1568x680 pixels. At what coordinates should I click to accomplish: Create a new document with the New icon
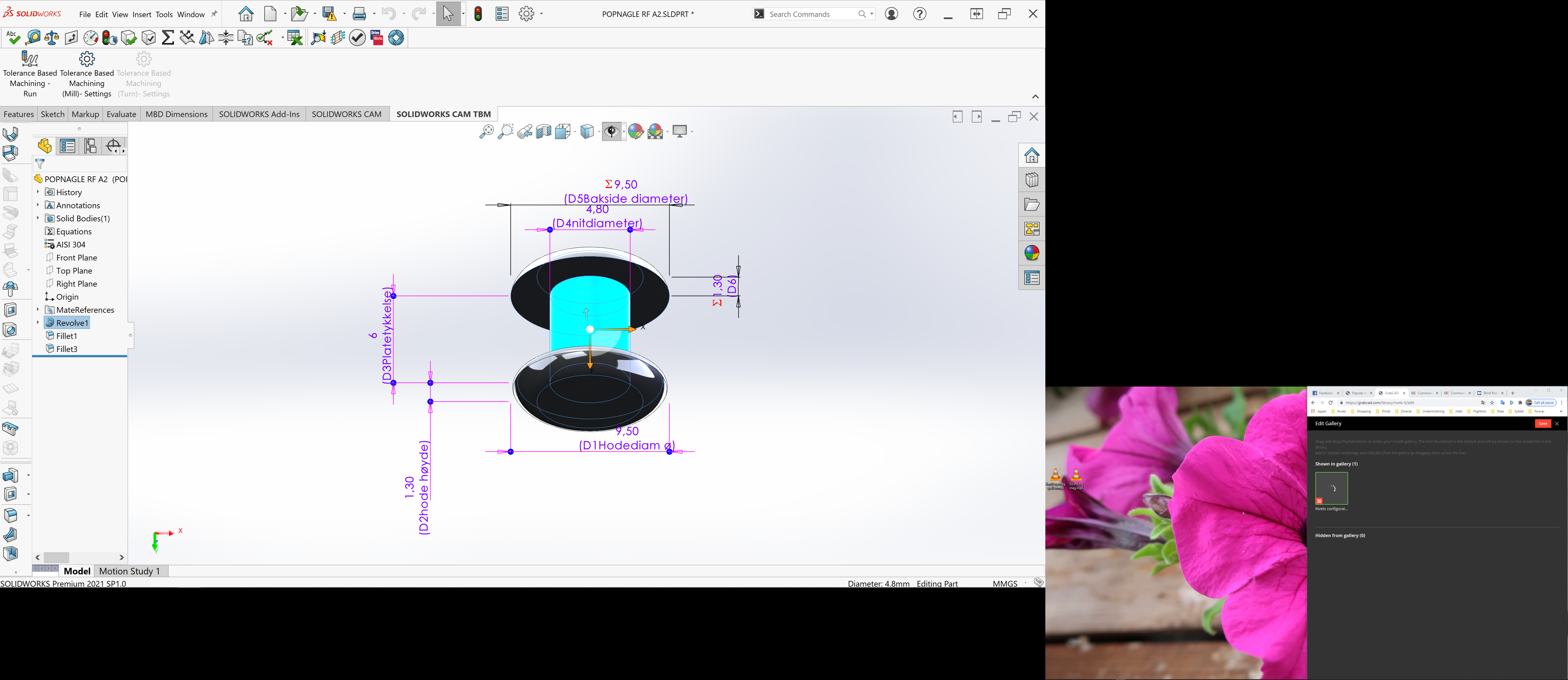(x=271, y=14)
